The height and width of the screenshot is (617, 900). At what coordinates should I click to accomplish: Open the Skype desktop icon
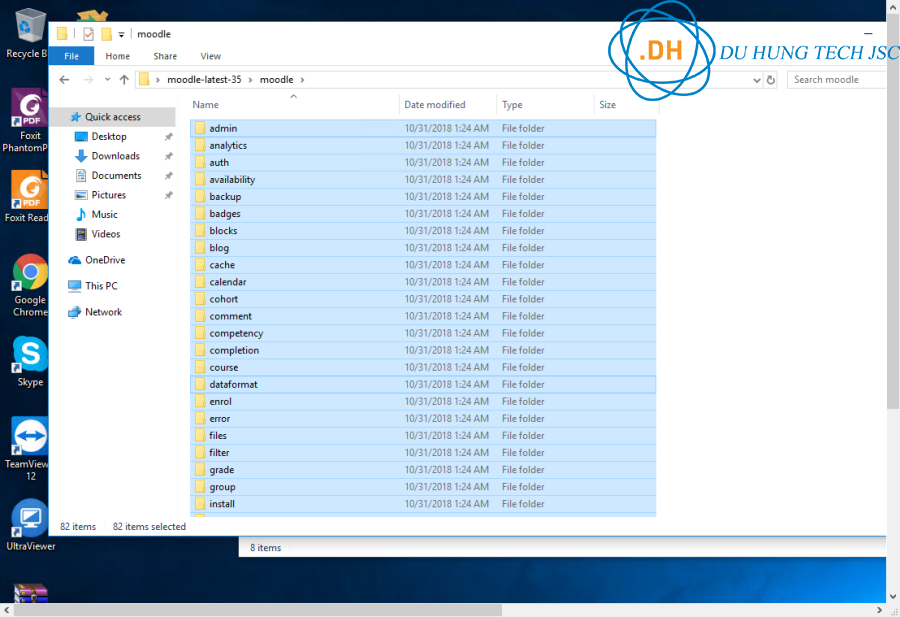pos(30,362)
